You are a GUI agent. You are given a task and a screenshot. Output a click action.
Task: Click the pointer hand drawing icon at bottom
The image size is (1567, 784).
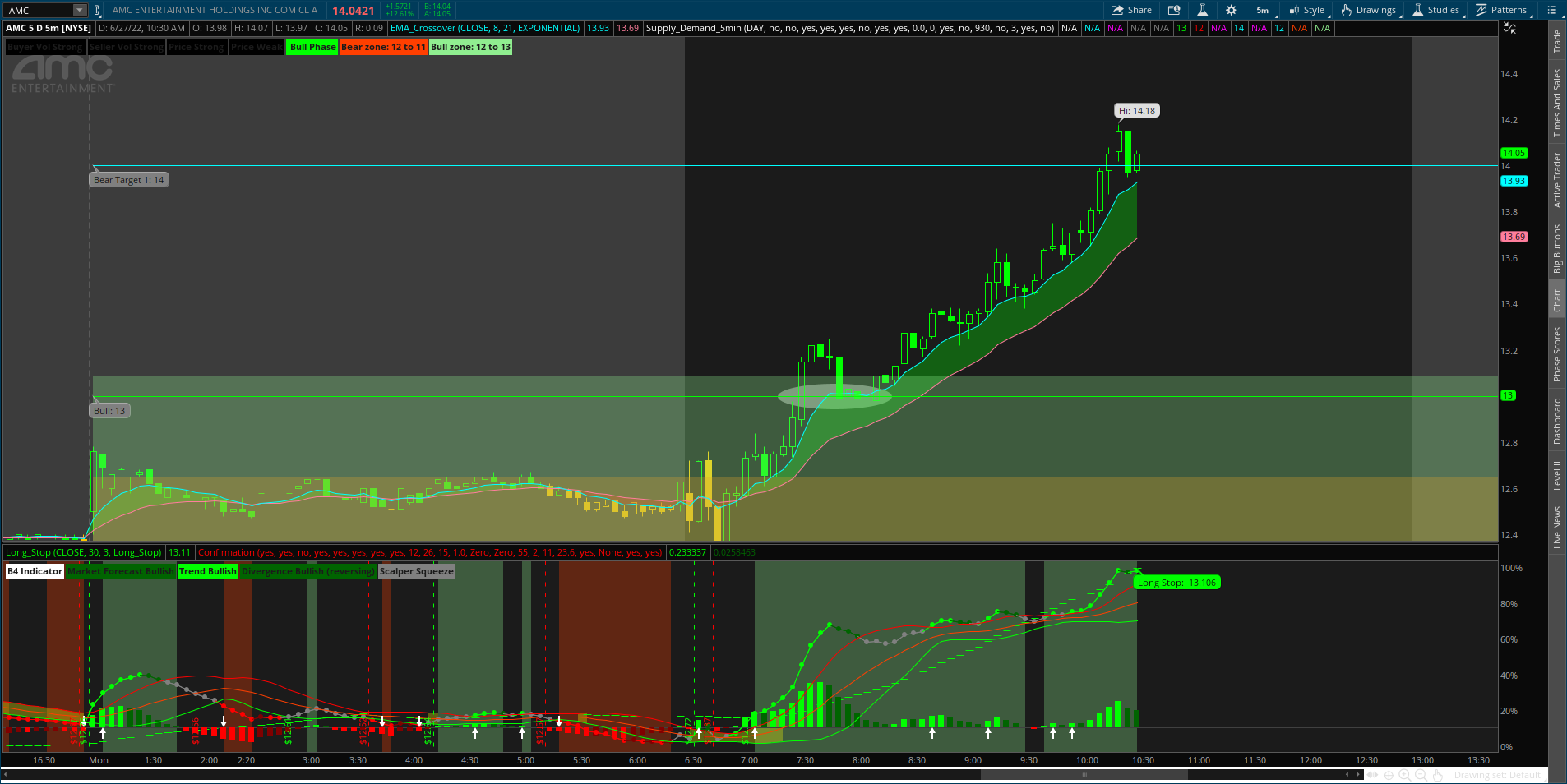click(1437, 775)
